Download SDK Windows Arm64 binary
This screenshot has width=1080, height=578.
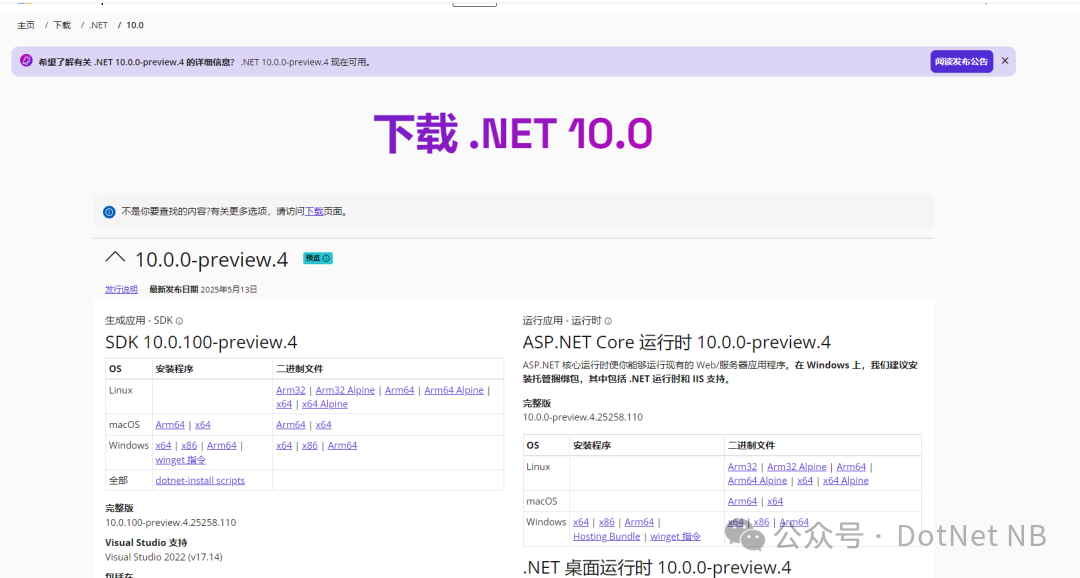click(x=342, y=446)
